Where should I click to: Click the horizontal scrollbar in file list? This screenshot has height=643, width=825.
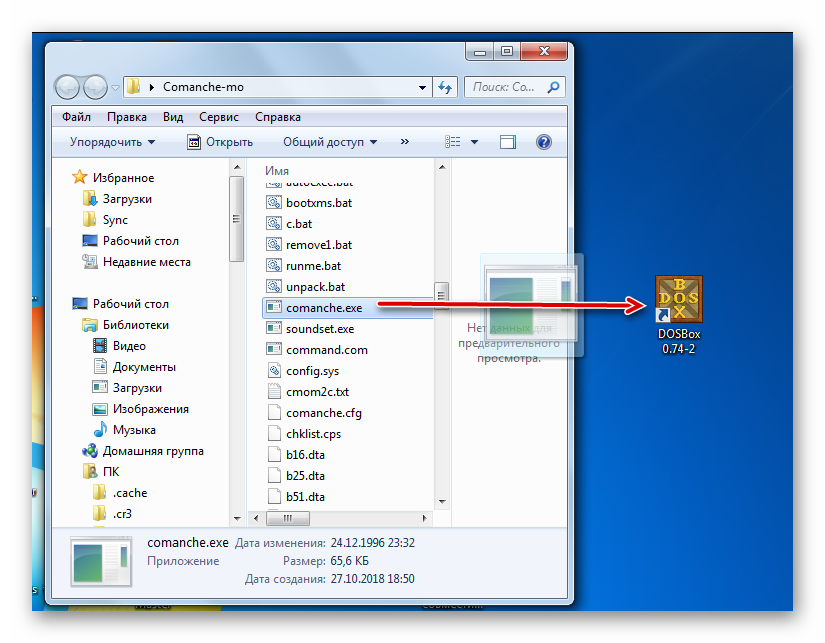[x=340, y=519]
